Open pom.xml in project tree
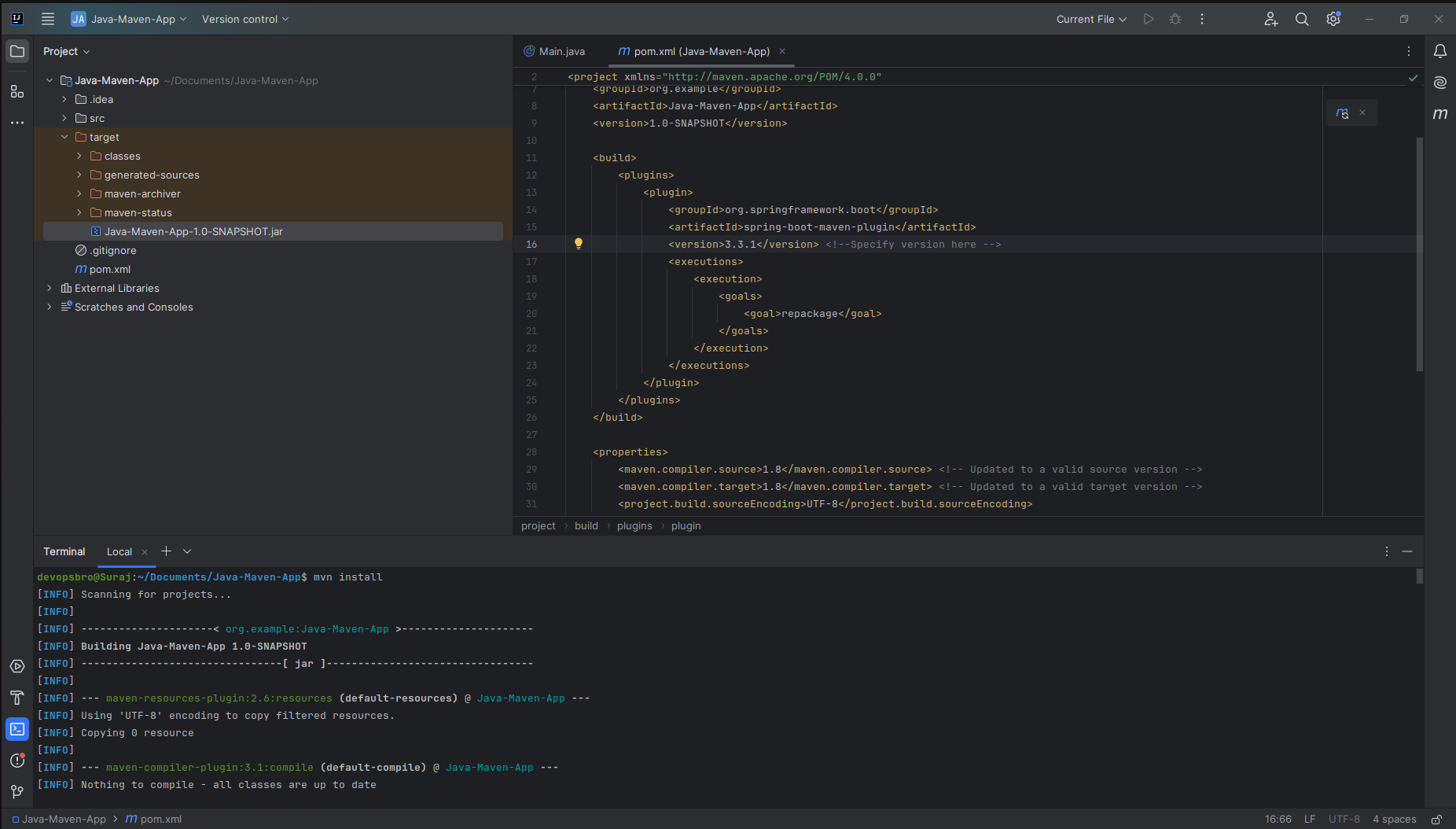 (x=103, y=269)
